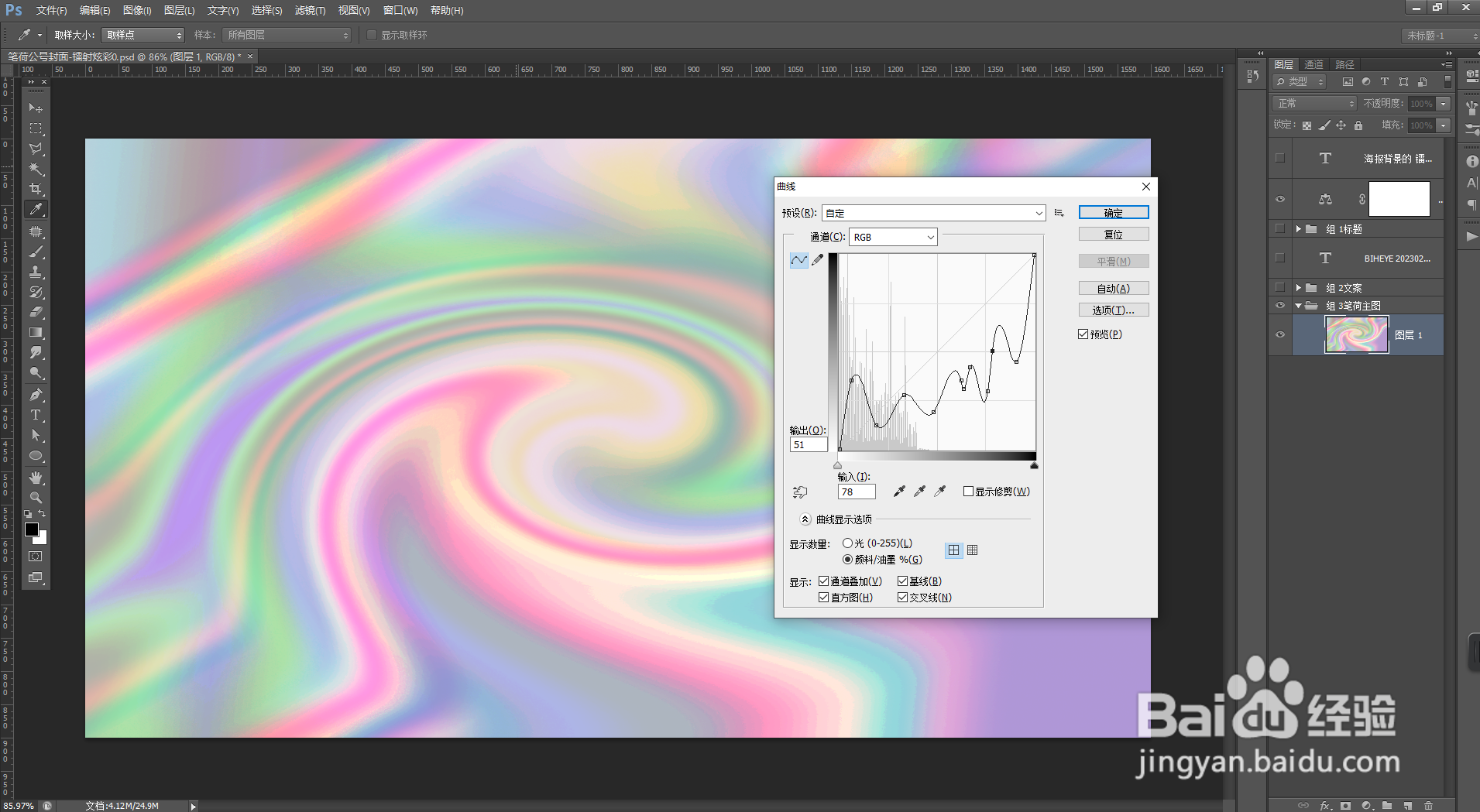Click the 自动 auto button
Screen dimensions: 1480x812
(1114, 289)
